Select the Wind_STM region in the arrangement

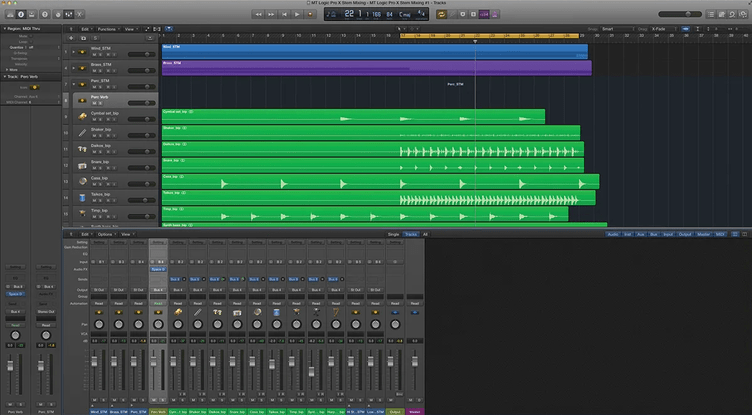[x=375, y=51]
